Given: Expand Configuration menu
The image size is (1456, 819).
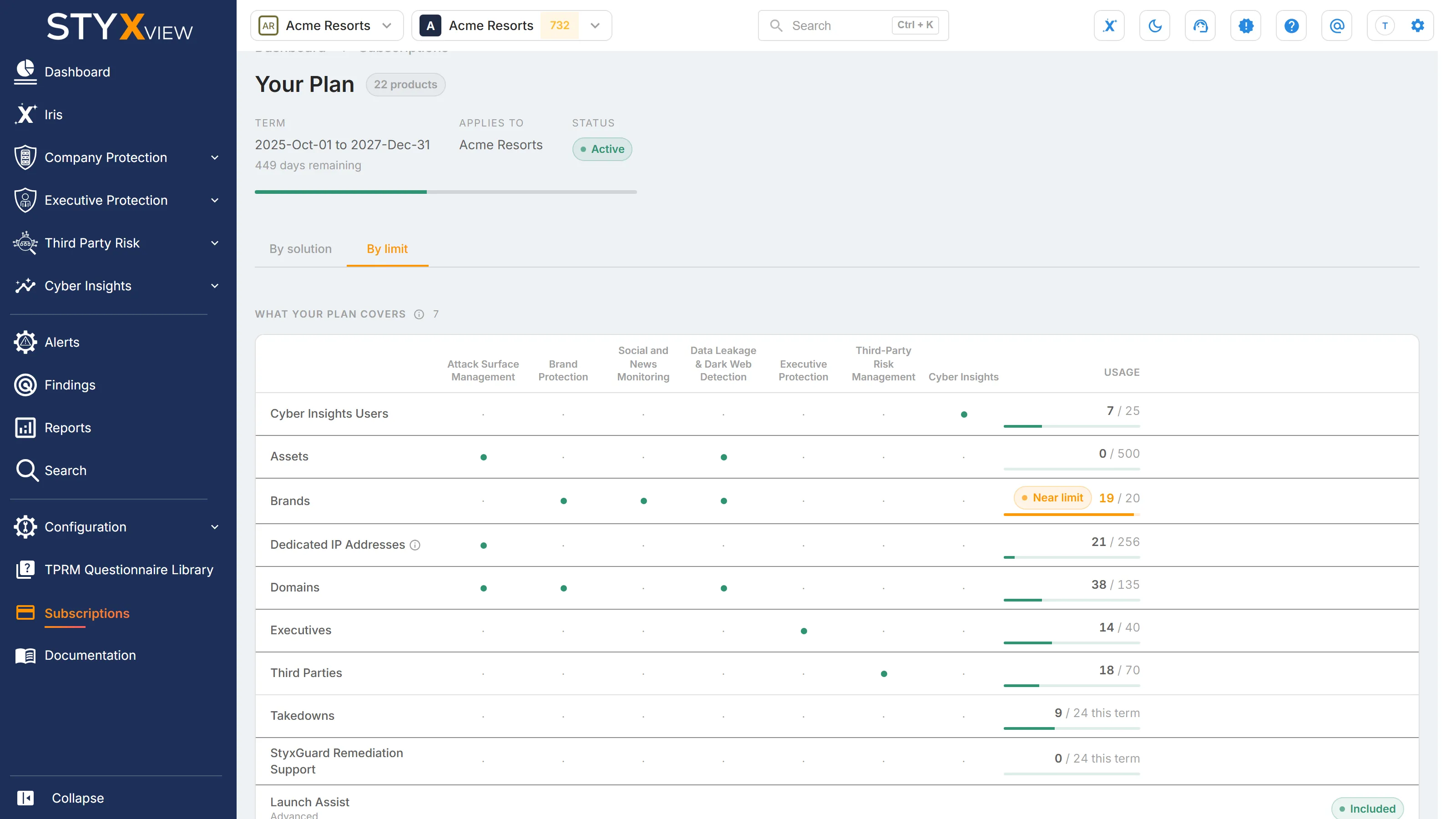Looking at the screenshot, I should tap(215, 527).
